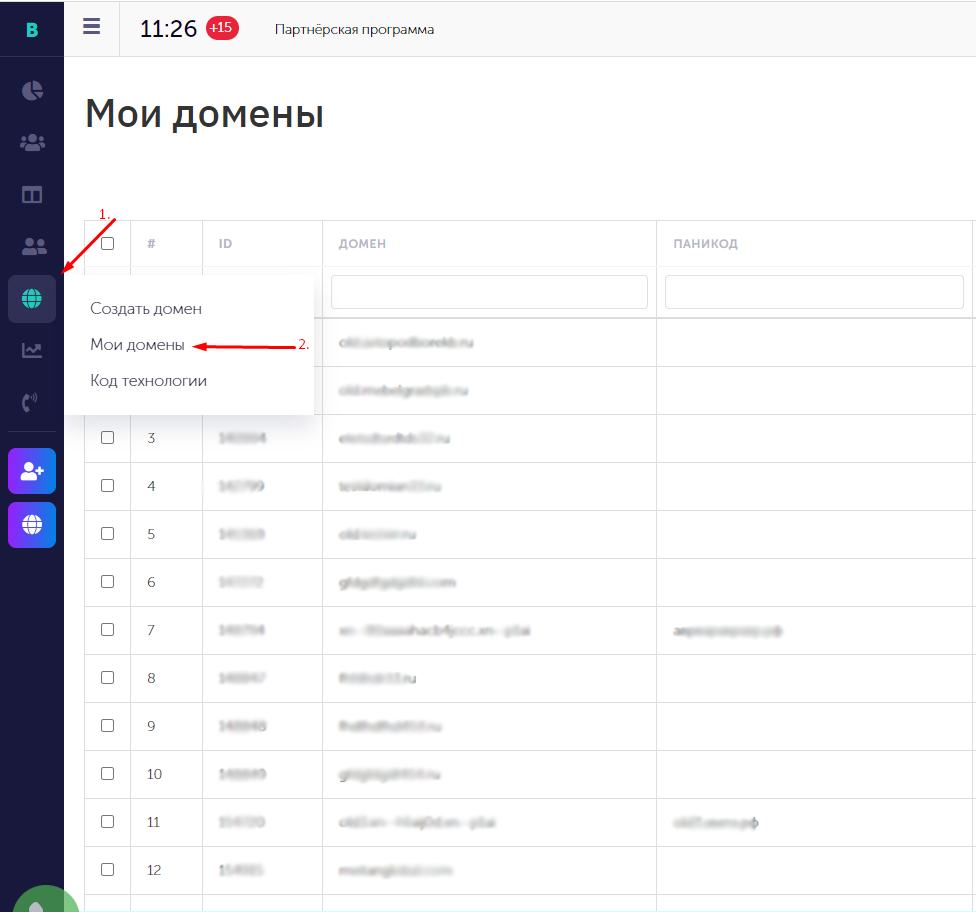Open the pie chart dashboard icon

(32, 91)
